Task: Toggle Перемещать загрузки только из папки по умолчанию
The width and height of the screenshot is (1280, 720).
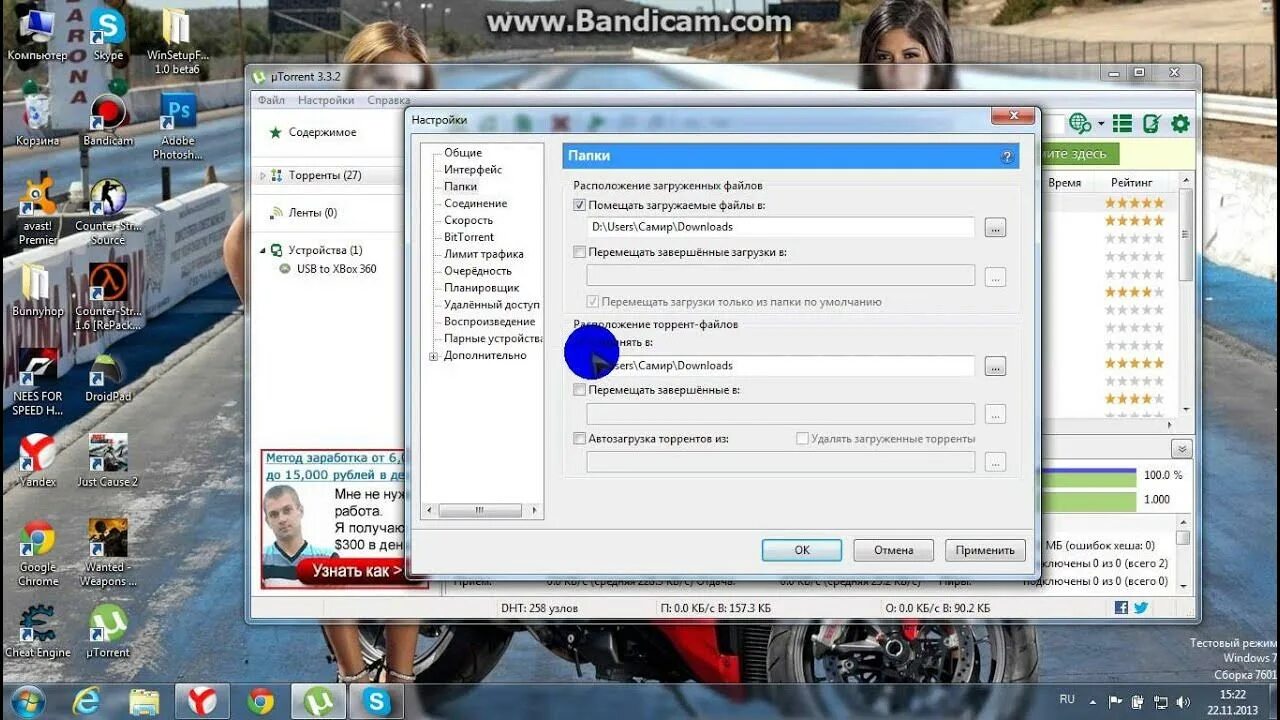Action: coord(592,301)
